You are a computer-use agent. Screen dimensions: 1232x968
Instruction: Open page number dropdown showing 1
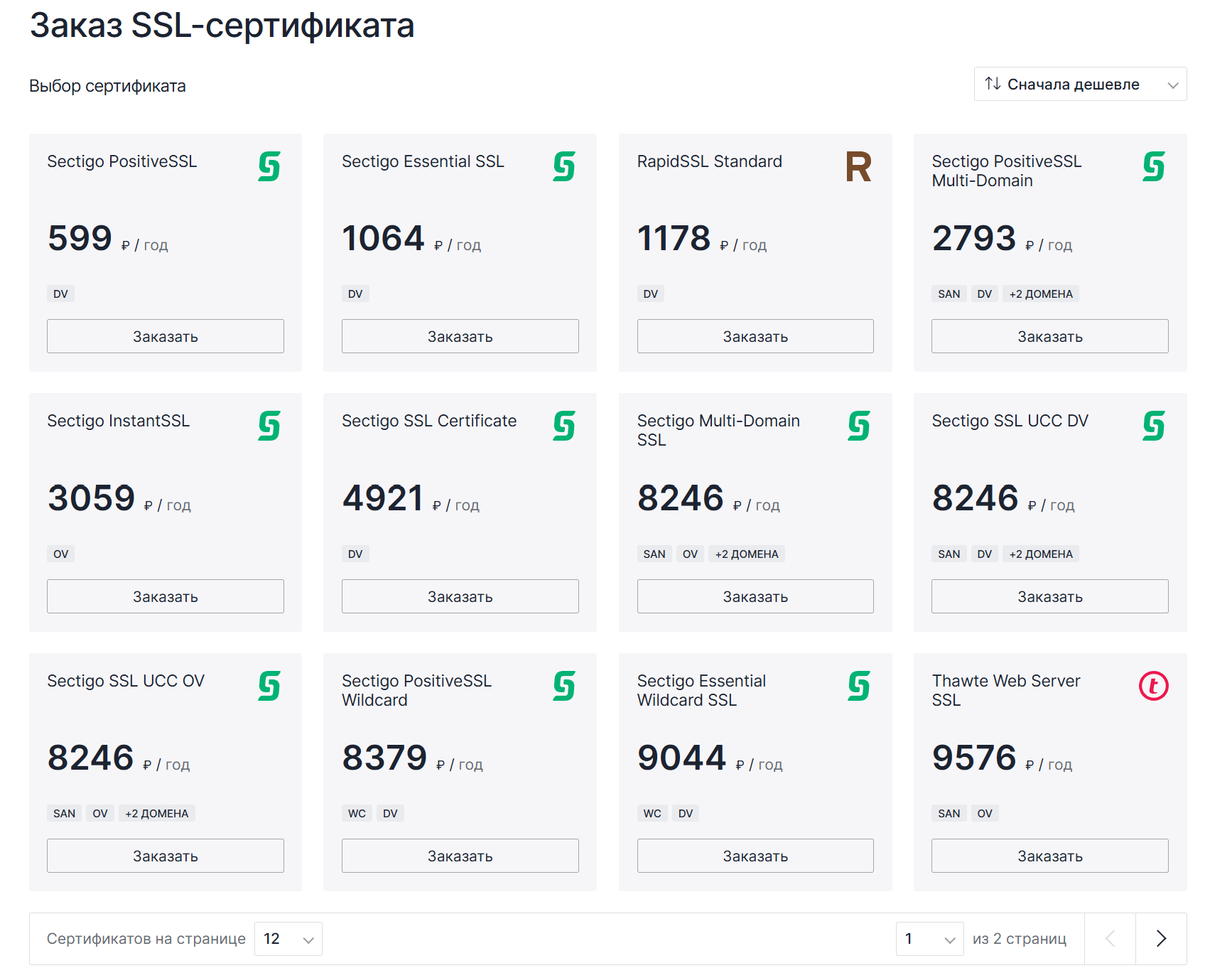(x=929, y=939)
